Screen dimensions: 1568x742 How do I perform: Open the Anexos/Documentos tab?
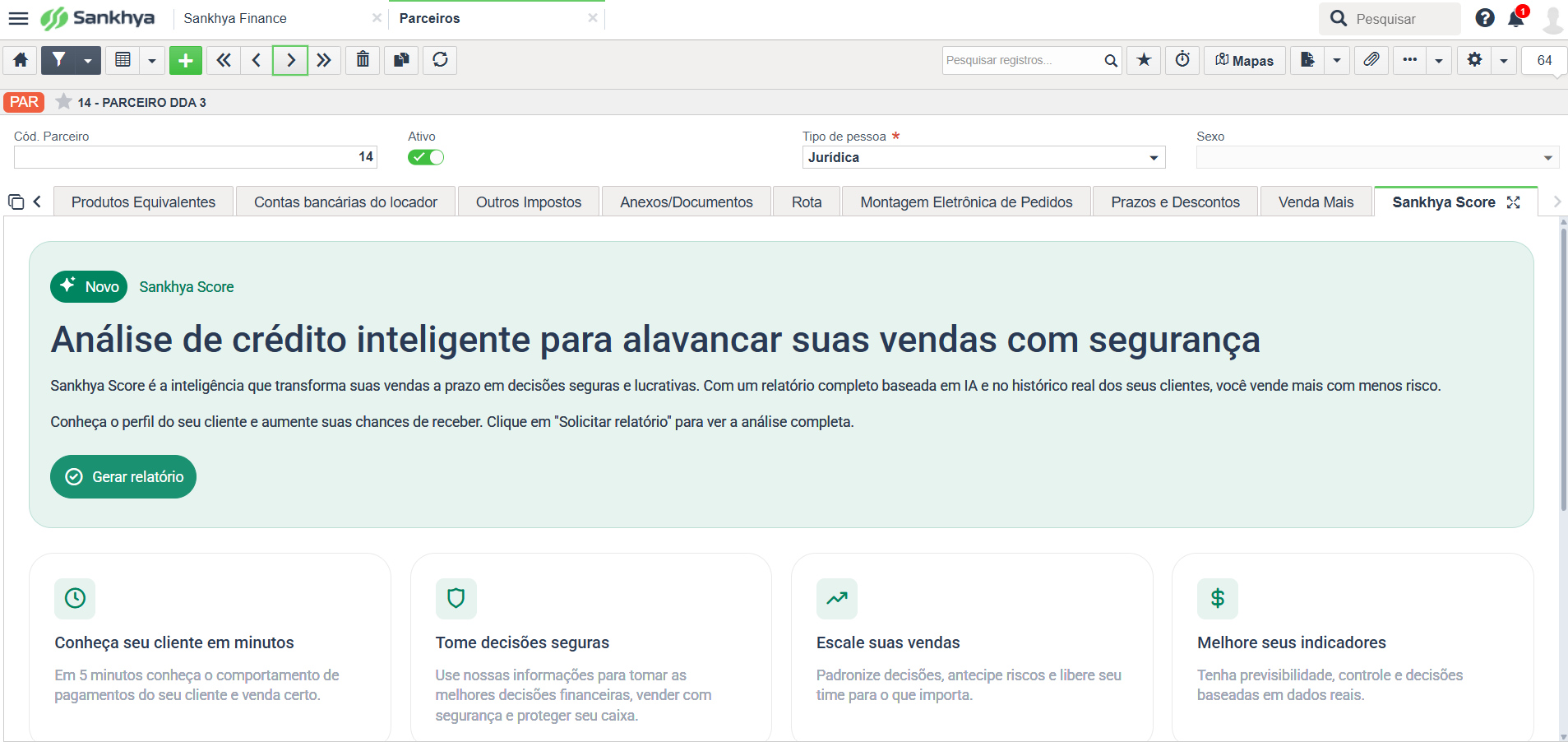(x=687, y=202)
